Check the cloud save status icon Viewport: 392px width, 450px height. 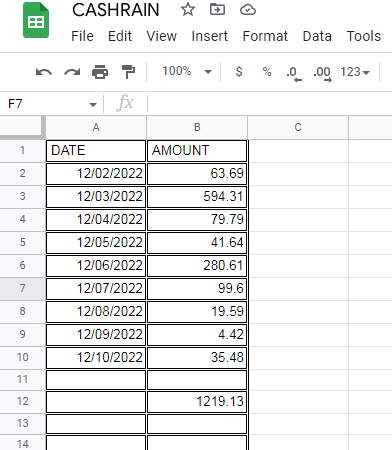coord(248,10)
